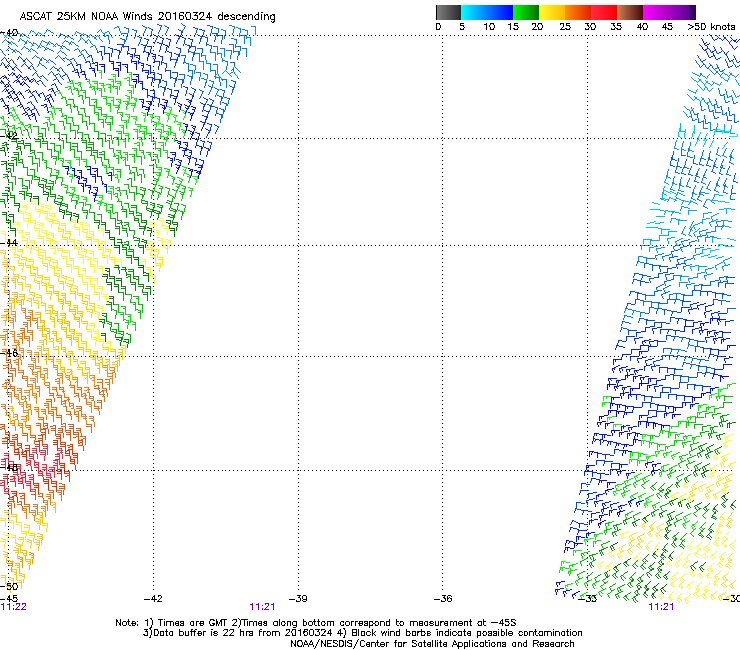This screenshot has height=650, width=740.
Task: Click the 'Data buffer is 22 hrs' note line
Action: click(x=362, y=633)
